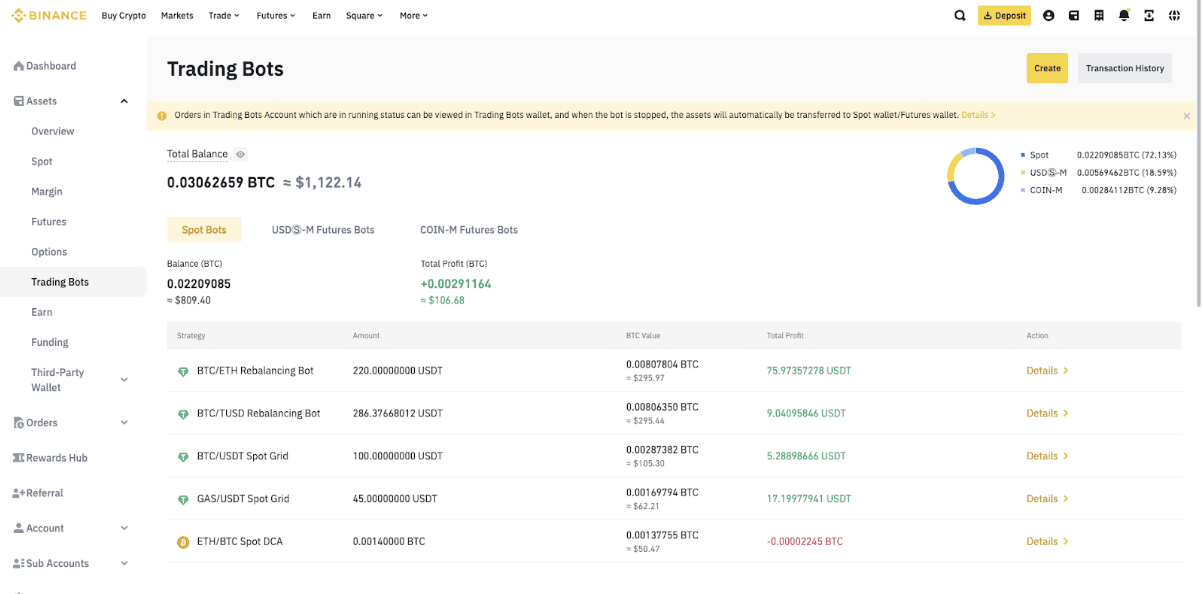Expand the Orders sidebar section
This screenshot has width=1202, height=594.
[124, 423]
